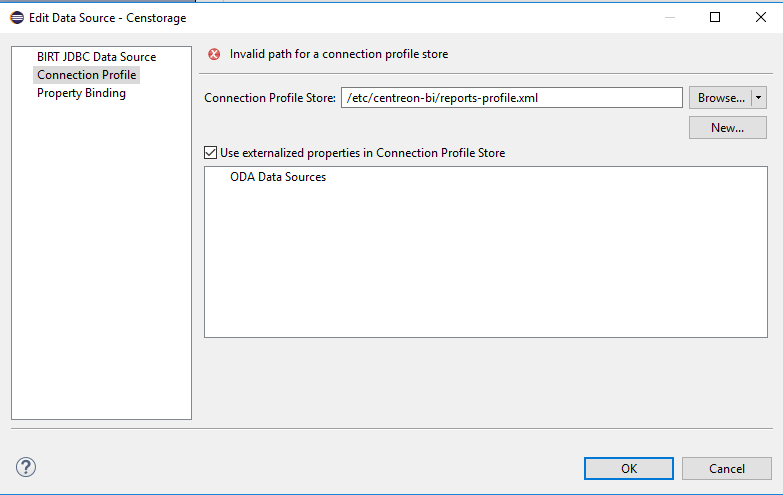Click the red error icon
The width and height of the screenshot is (783, 495).
tap(213, 55)
